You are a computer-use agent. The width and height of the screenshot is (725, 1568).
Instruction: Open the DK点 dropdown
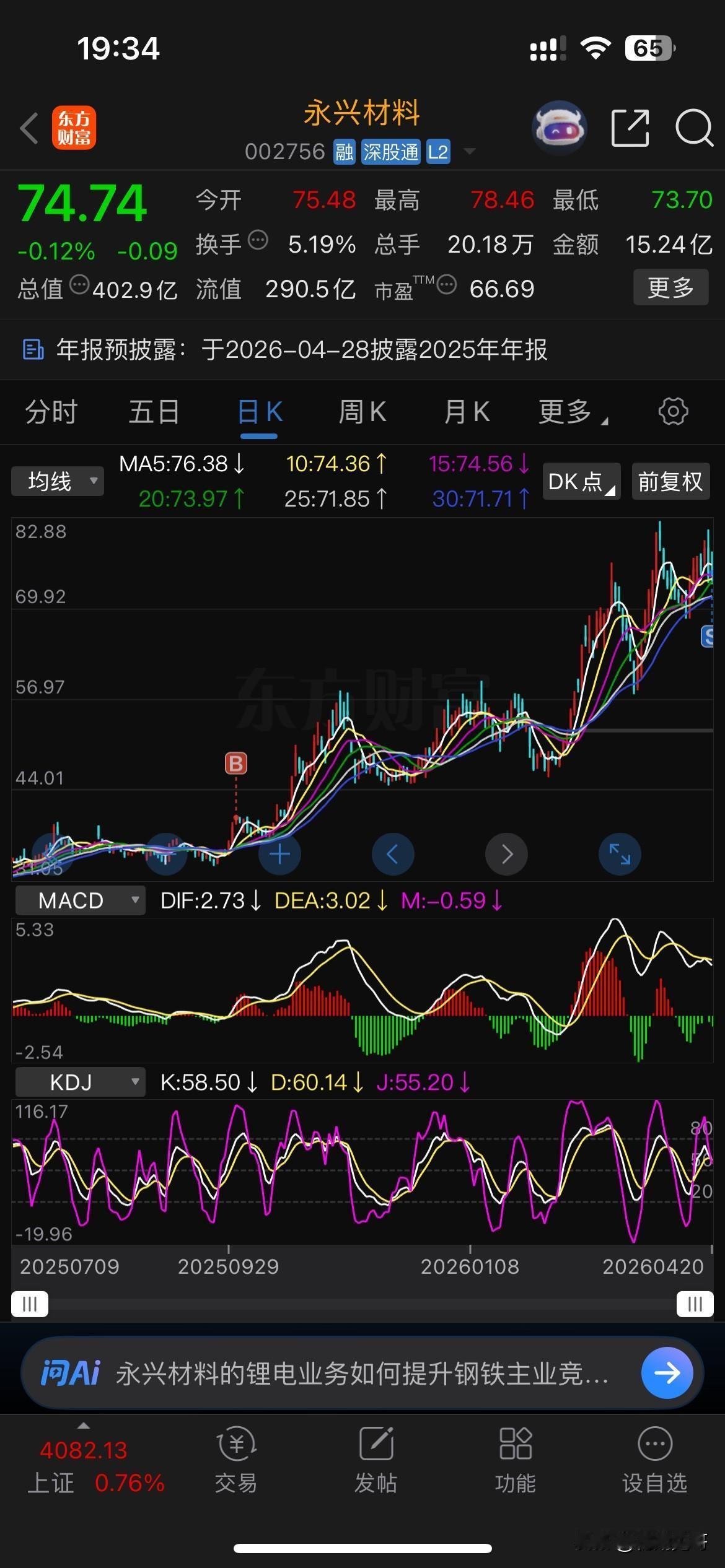coord(581,481)
